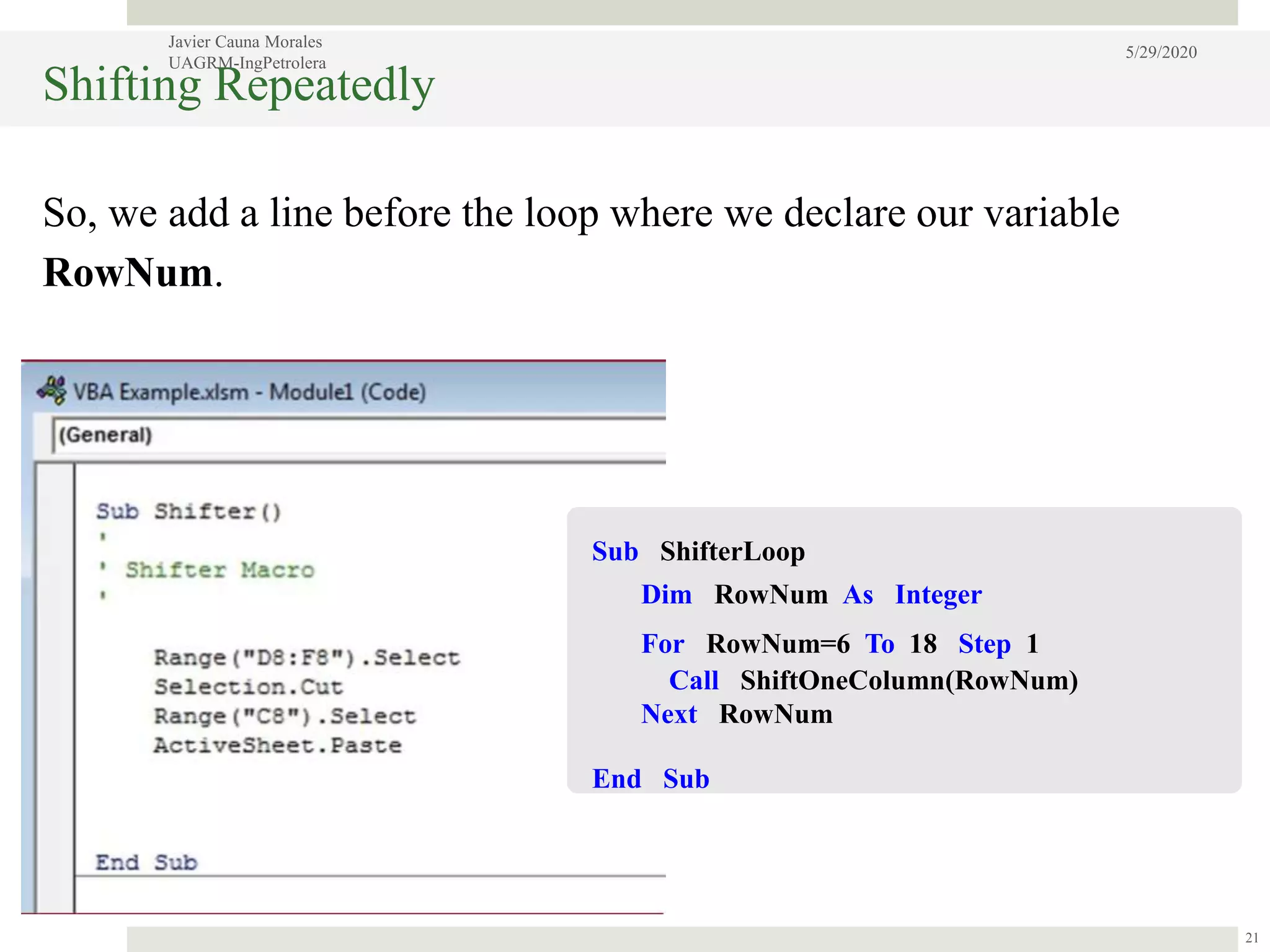Screen dimensions: 1270x952
Task: Click the date 5/29/2020
Action: pos(1161,52)
